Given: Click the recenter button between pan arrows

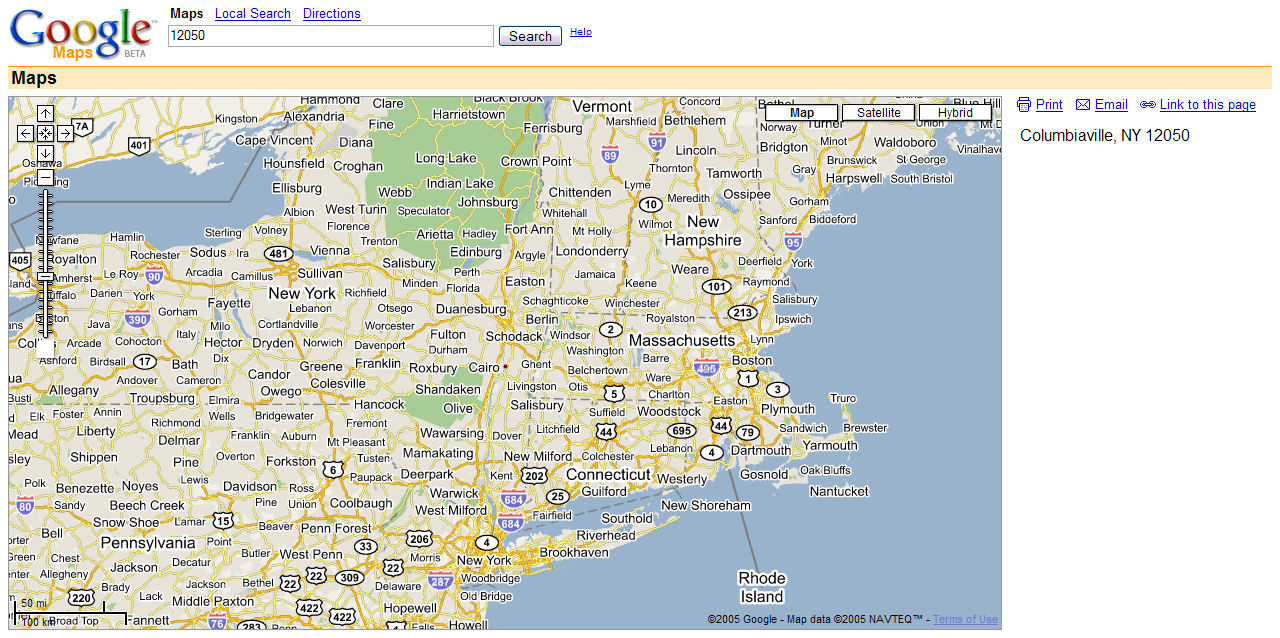Looking at the screenshot, I should point(45,133).
